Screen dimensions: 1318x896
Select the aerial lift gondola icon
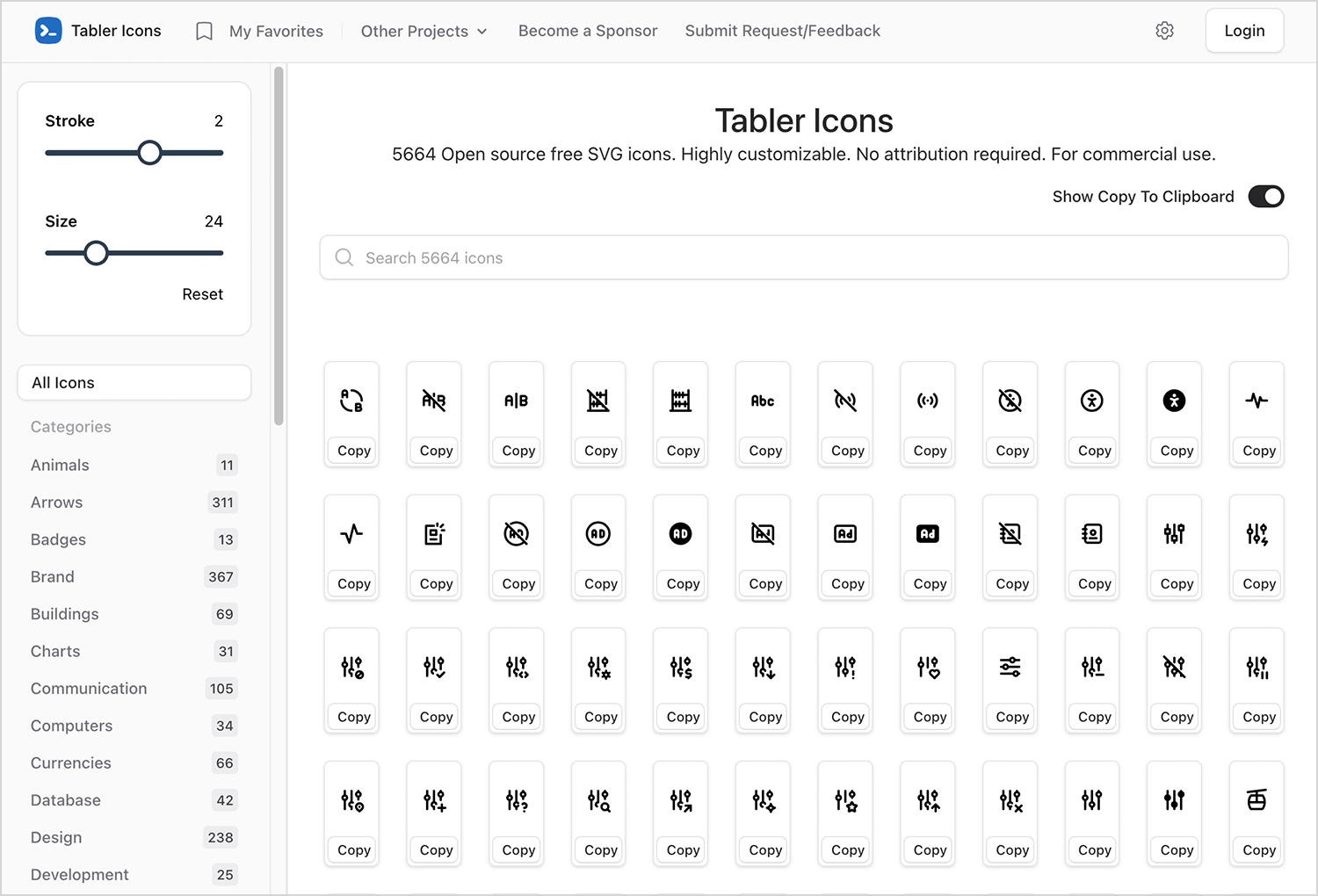coord(1257,800)
